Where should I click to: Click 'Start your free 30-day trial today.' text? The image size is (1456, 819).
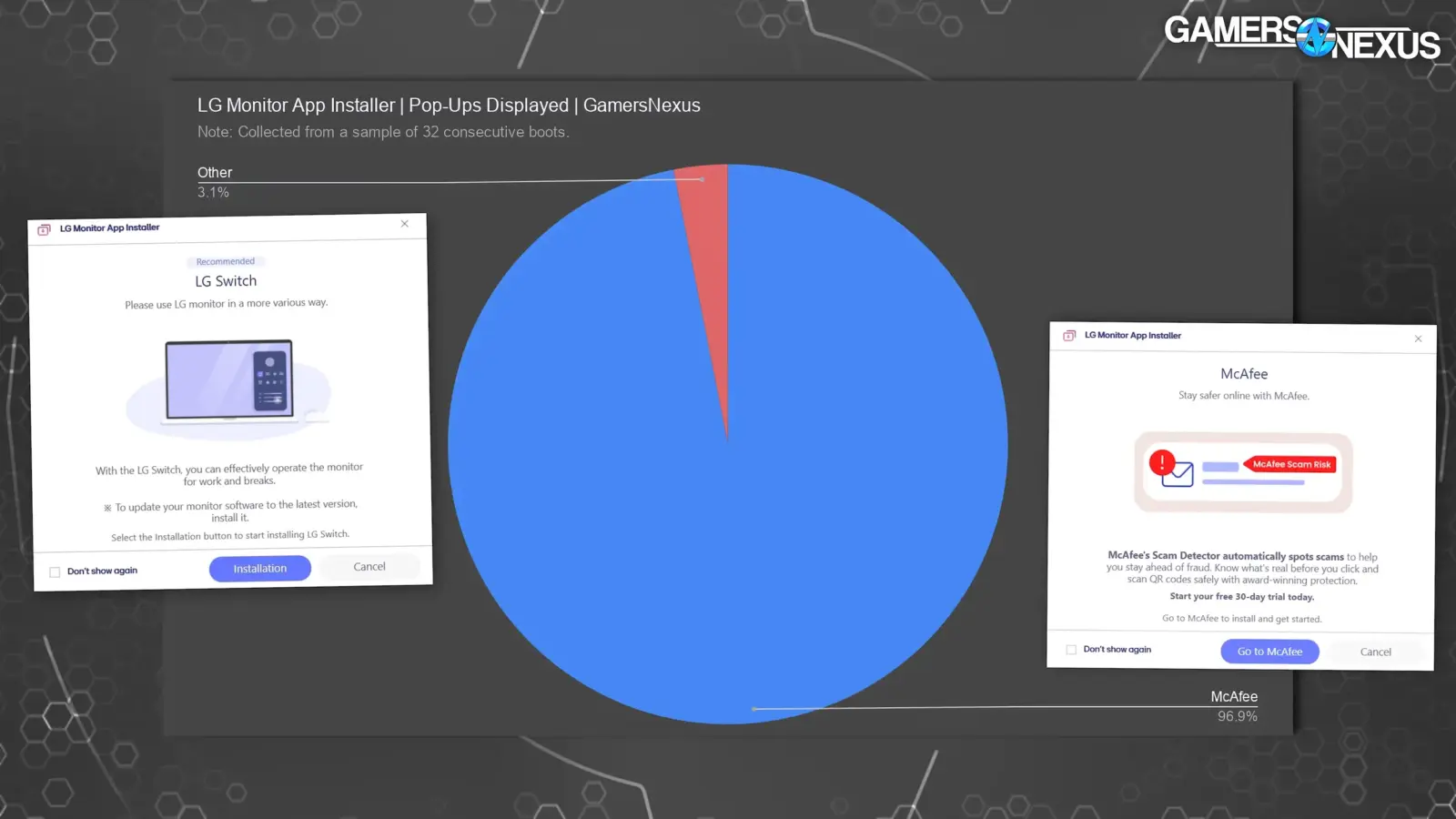click(x=1242, y=597)
